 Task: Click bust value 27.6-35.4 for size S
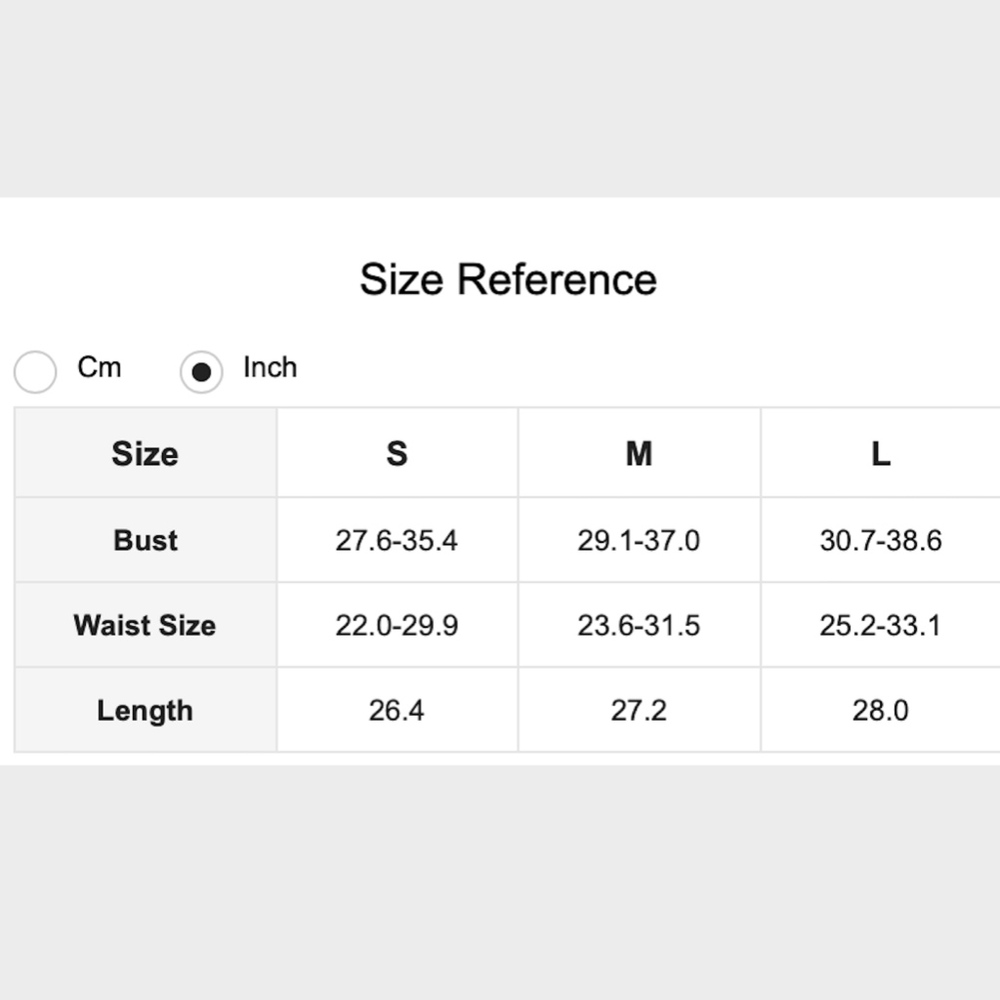click(397, 540)
